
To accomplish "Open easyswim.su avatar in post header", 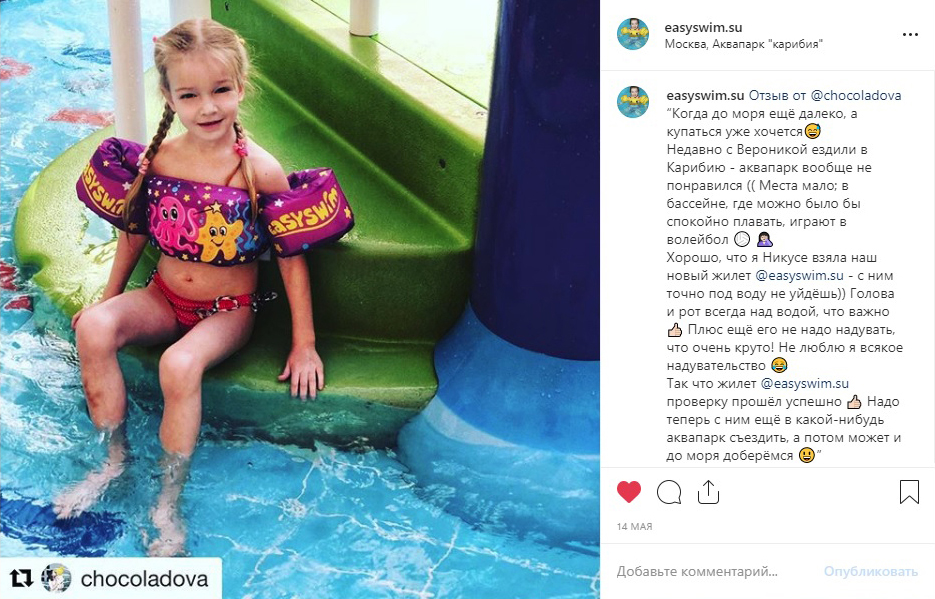I will 633,34.
